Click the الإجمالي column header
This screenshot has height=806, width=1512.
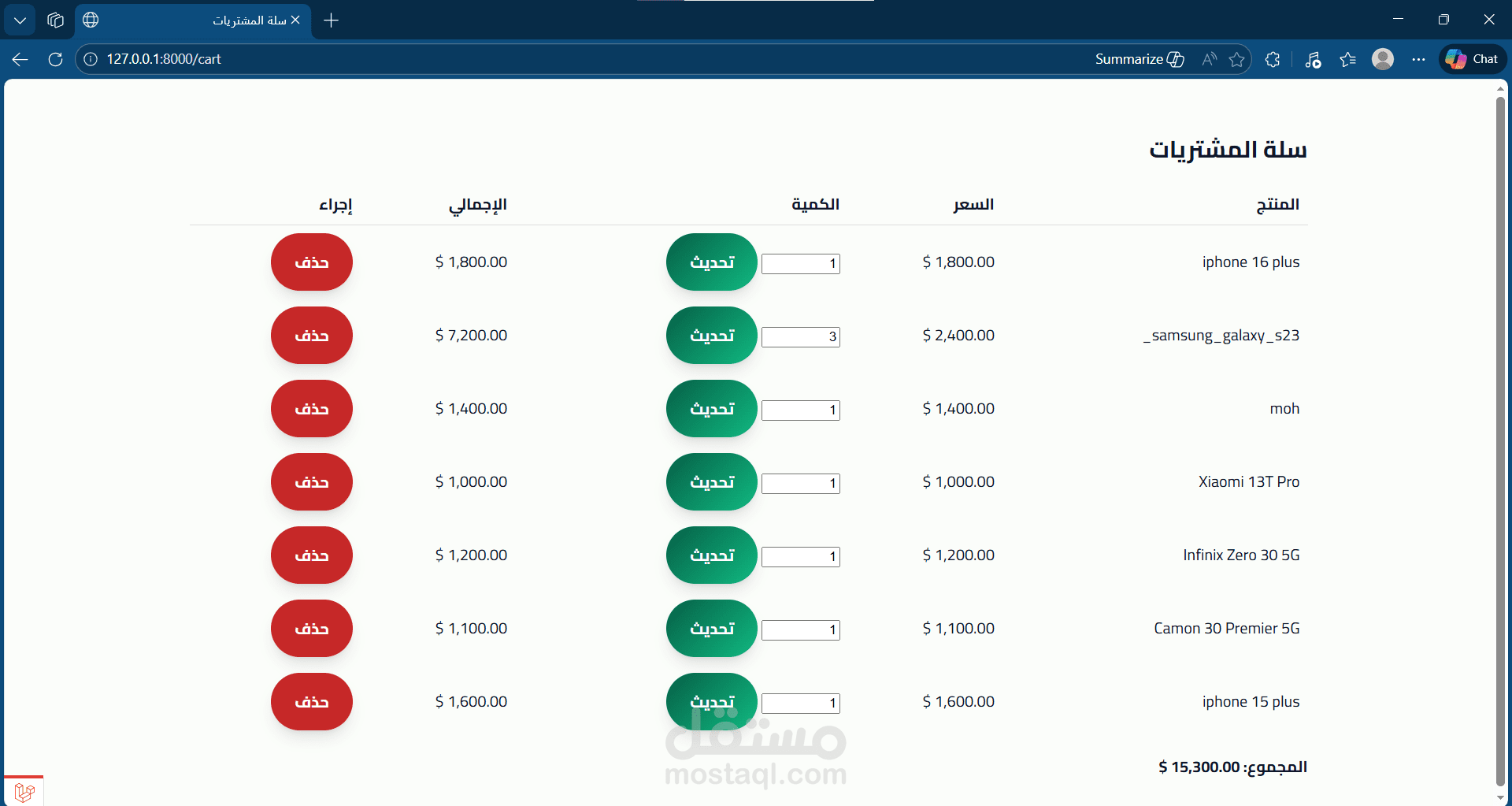478,206
